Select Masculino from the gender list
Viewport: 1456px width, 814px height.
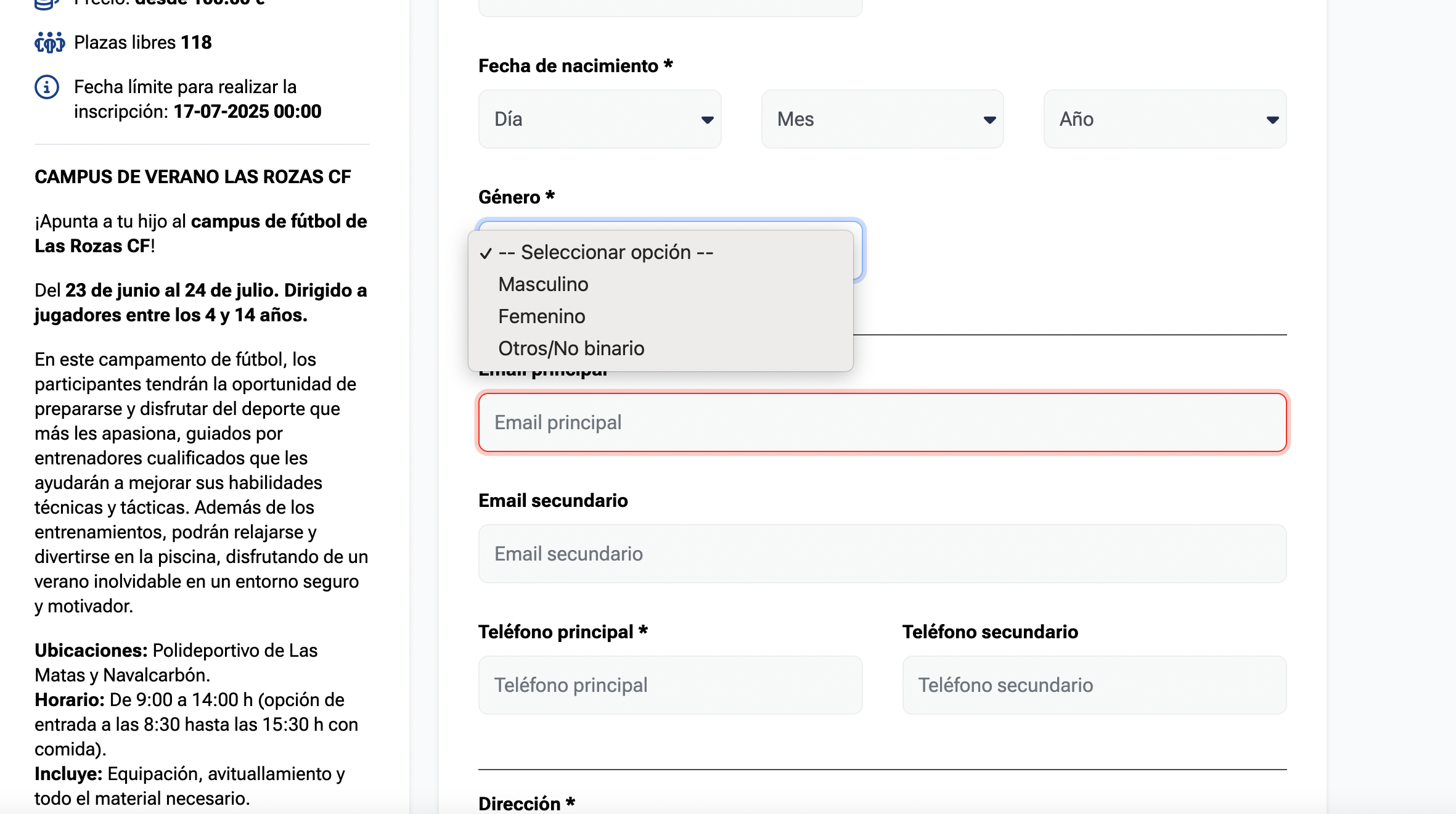pos(543,284)
